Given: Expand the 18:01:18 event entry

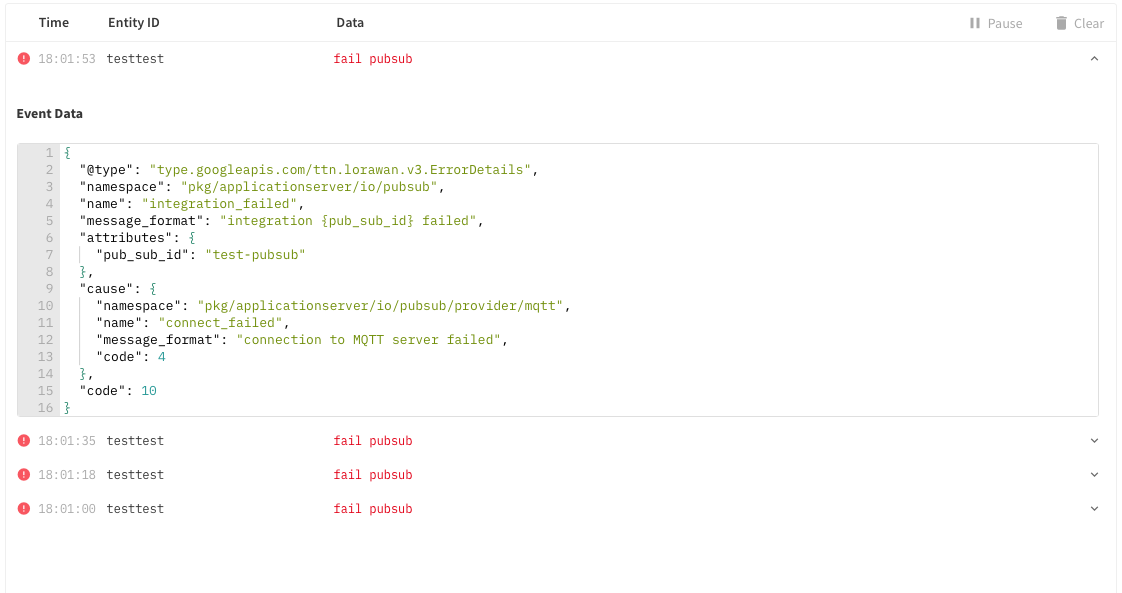Looking at the screenshot, I should [x=1093, y=474].
